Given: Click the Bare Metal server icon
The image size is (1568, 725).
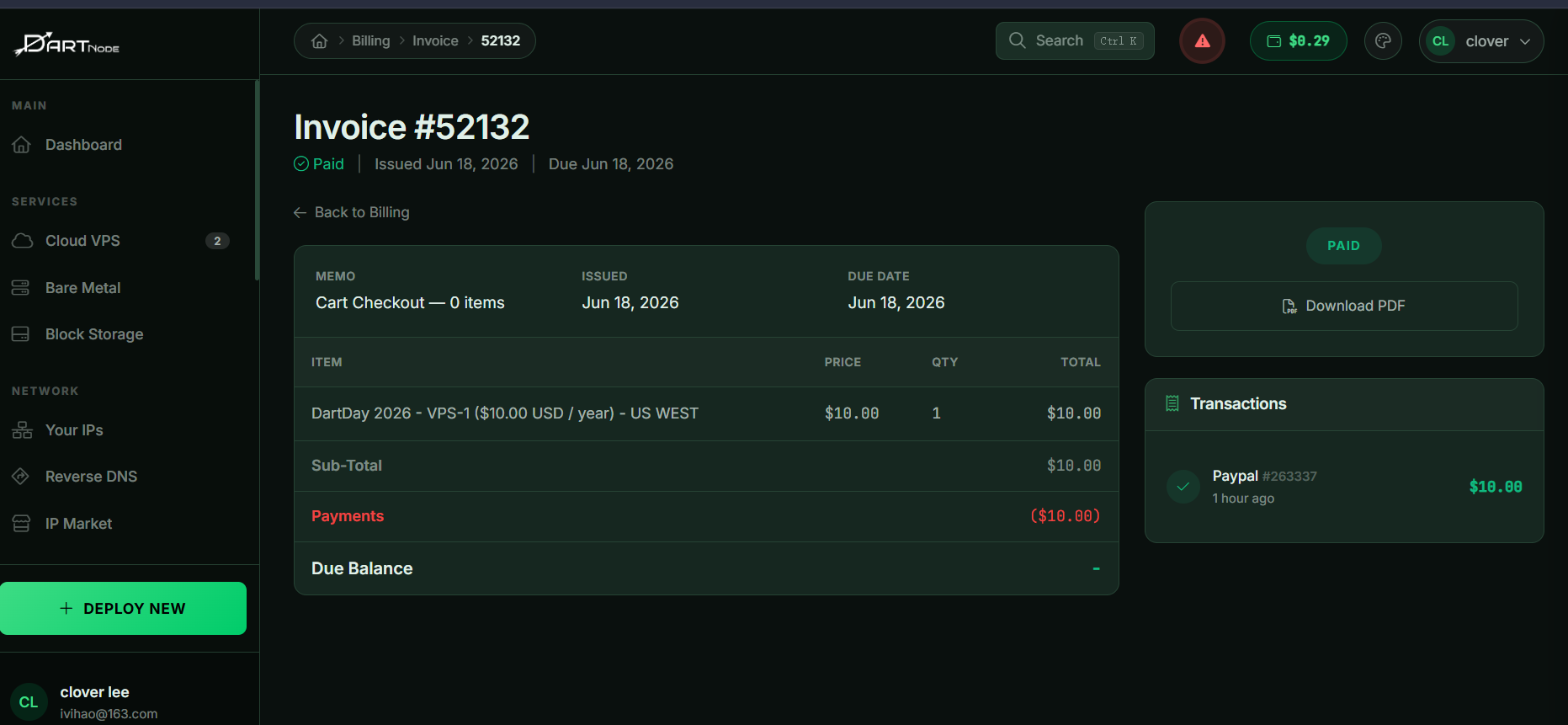Looking at the screenshot, I should tap(20, 288).
